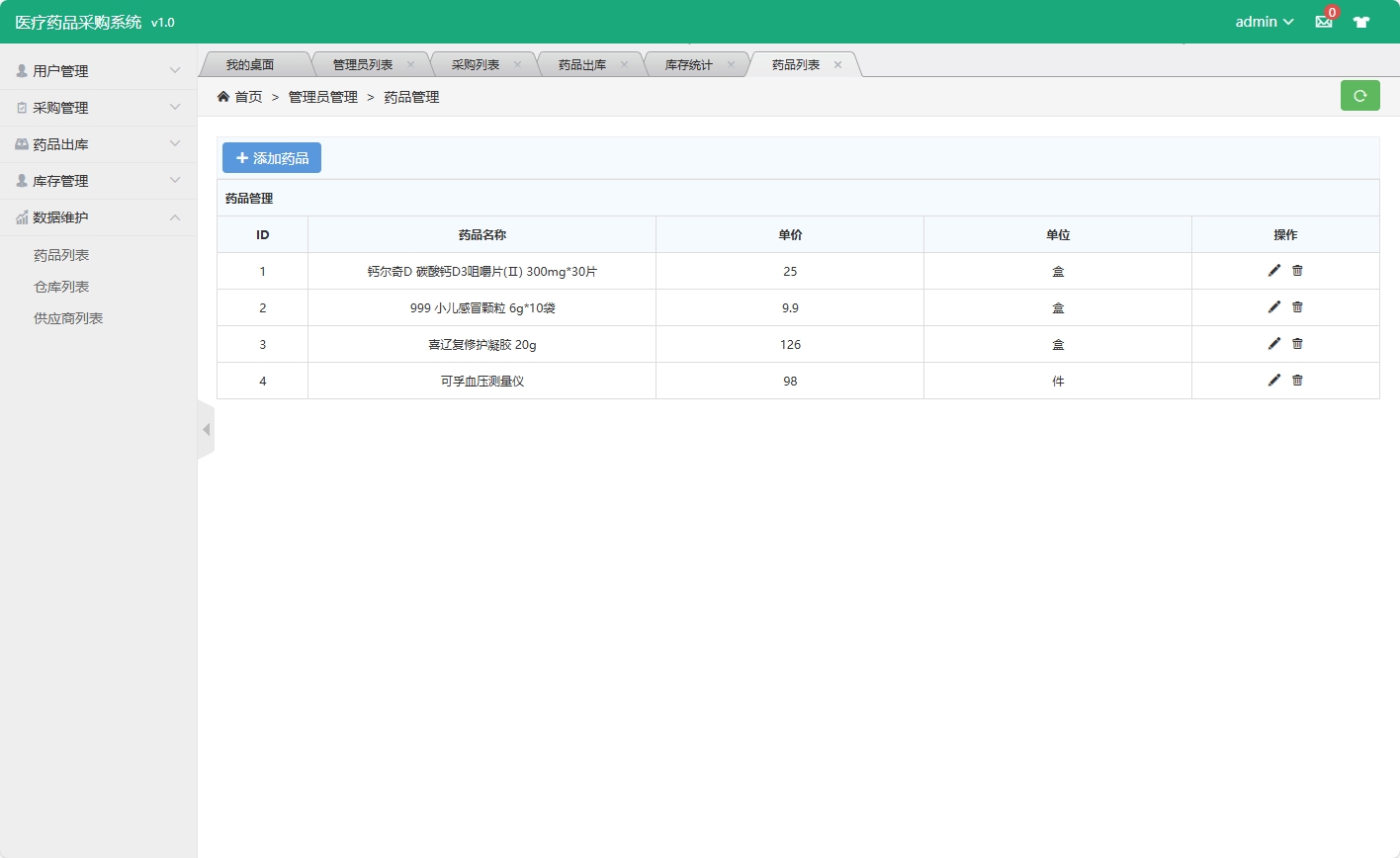
Task: Open the admin user dropdown
Action: coord(1264,22)
